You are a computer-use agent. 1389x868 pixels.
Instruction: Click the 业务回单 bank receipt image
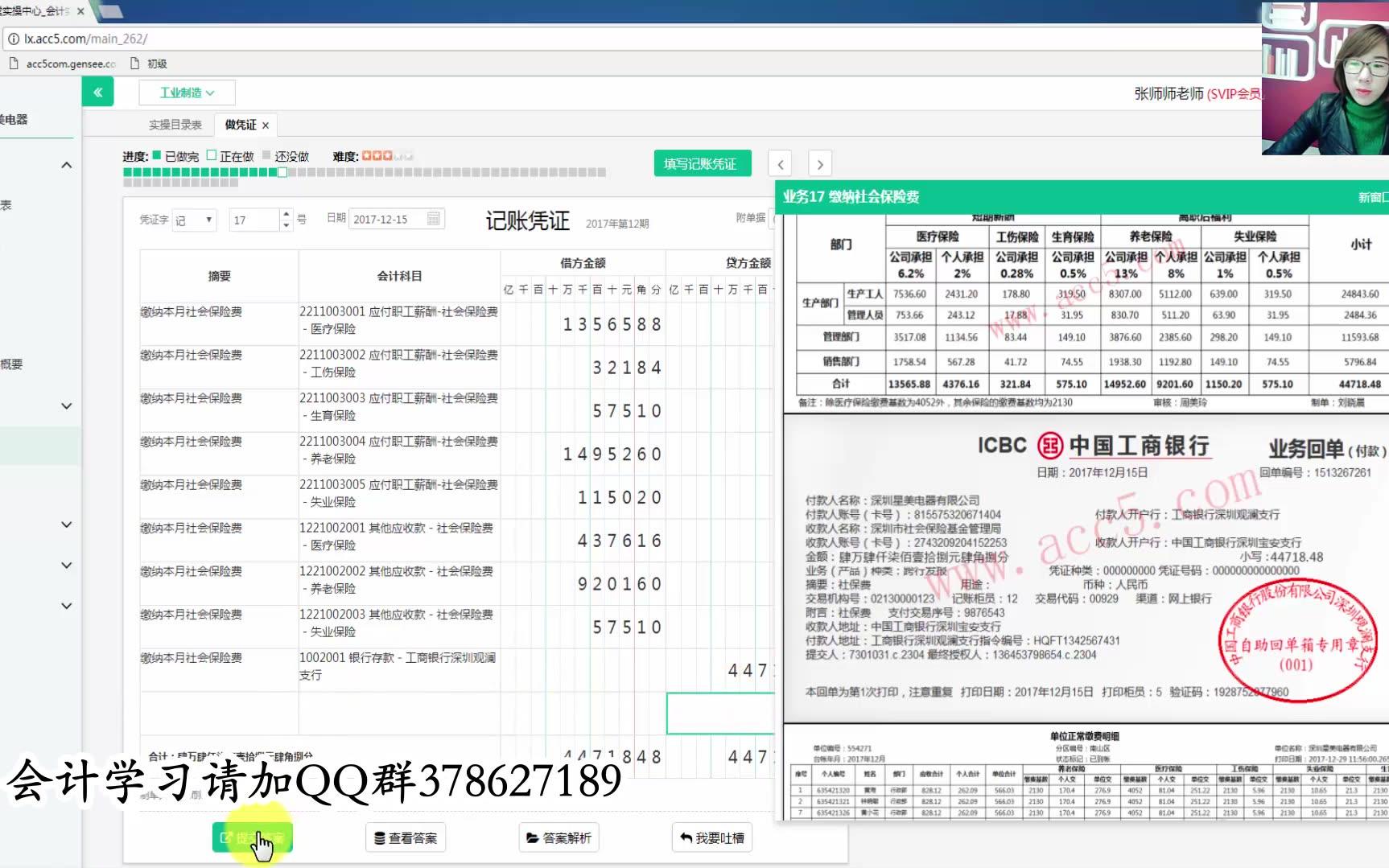coord(1086,567)
